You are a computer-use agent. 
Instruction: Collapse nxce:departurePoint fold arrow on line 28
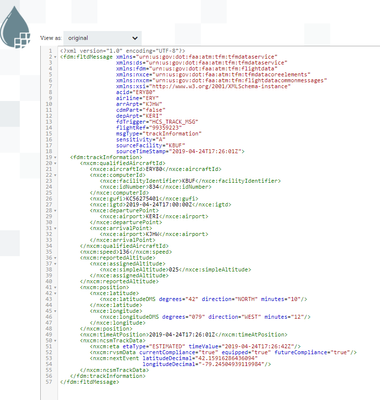click(x=55, y=211)
